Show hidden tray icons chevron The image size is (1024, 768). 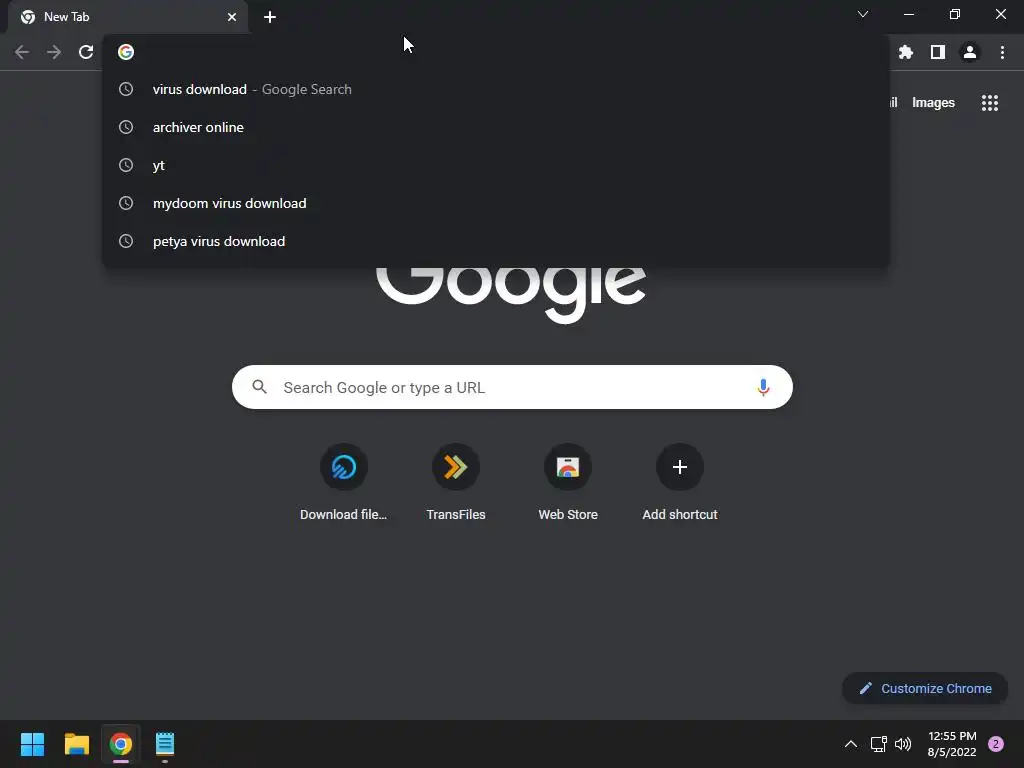tap(850, 744)
